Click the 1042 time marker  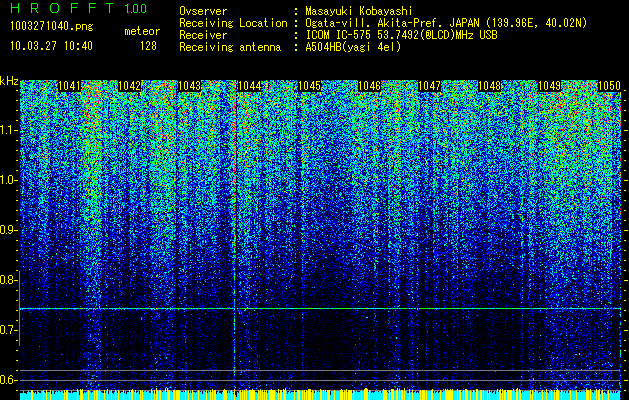(x=130, y=86)
